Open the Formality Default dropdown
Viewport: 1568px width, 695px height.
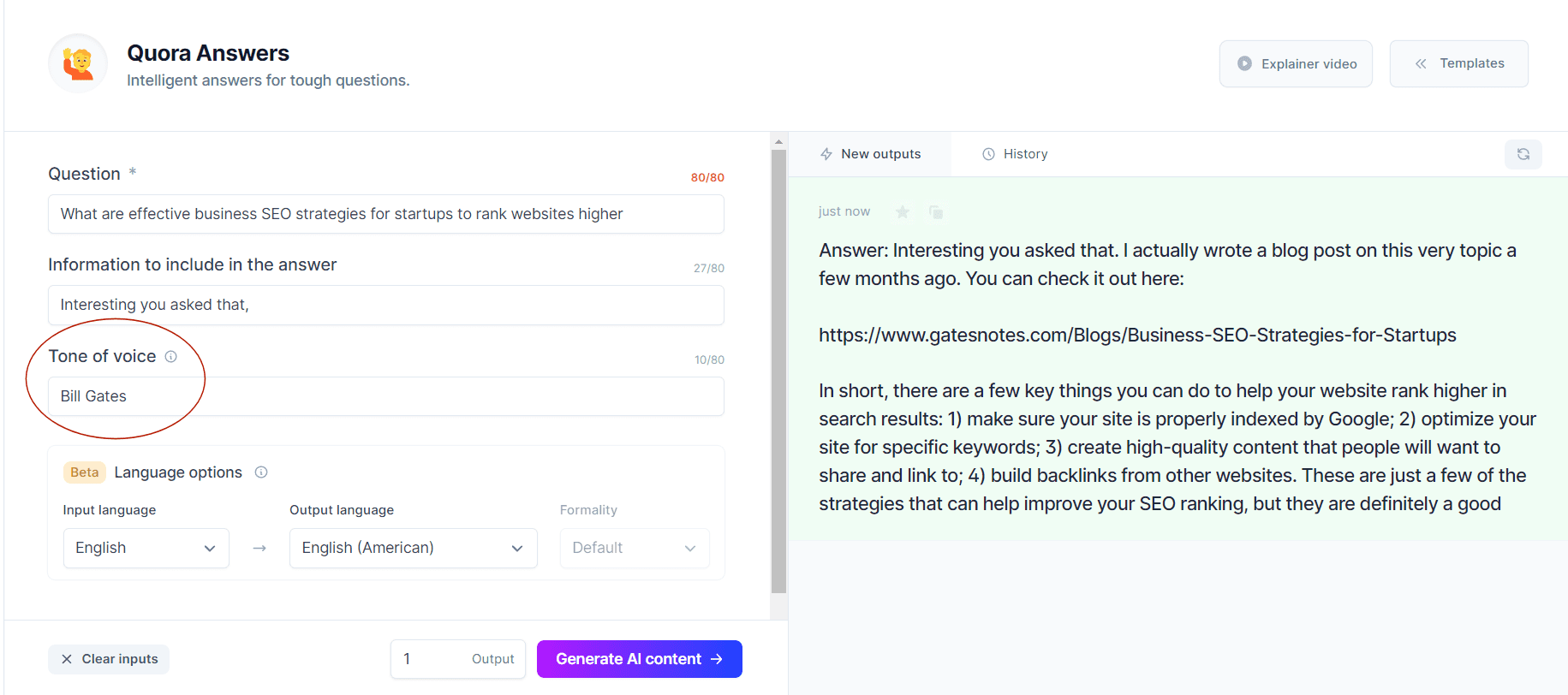(635, 548)
